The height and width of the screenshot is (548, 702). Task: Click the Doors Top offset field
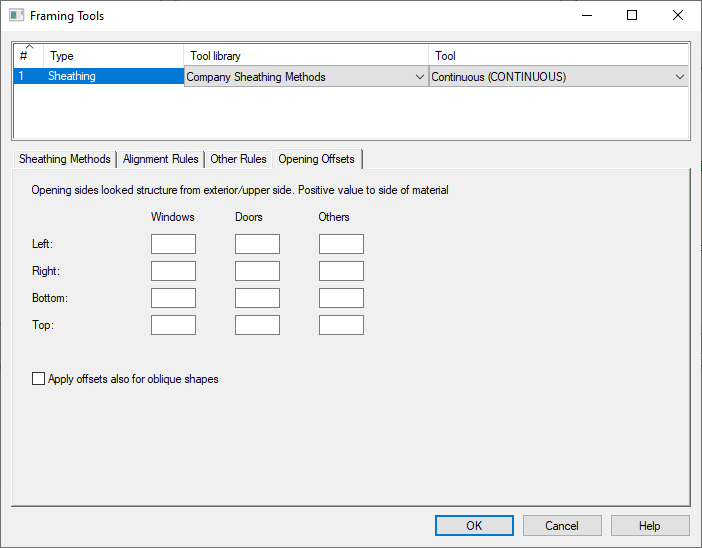pyautogui.click(x=257, y=325)
